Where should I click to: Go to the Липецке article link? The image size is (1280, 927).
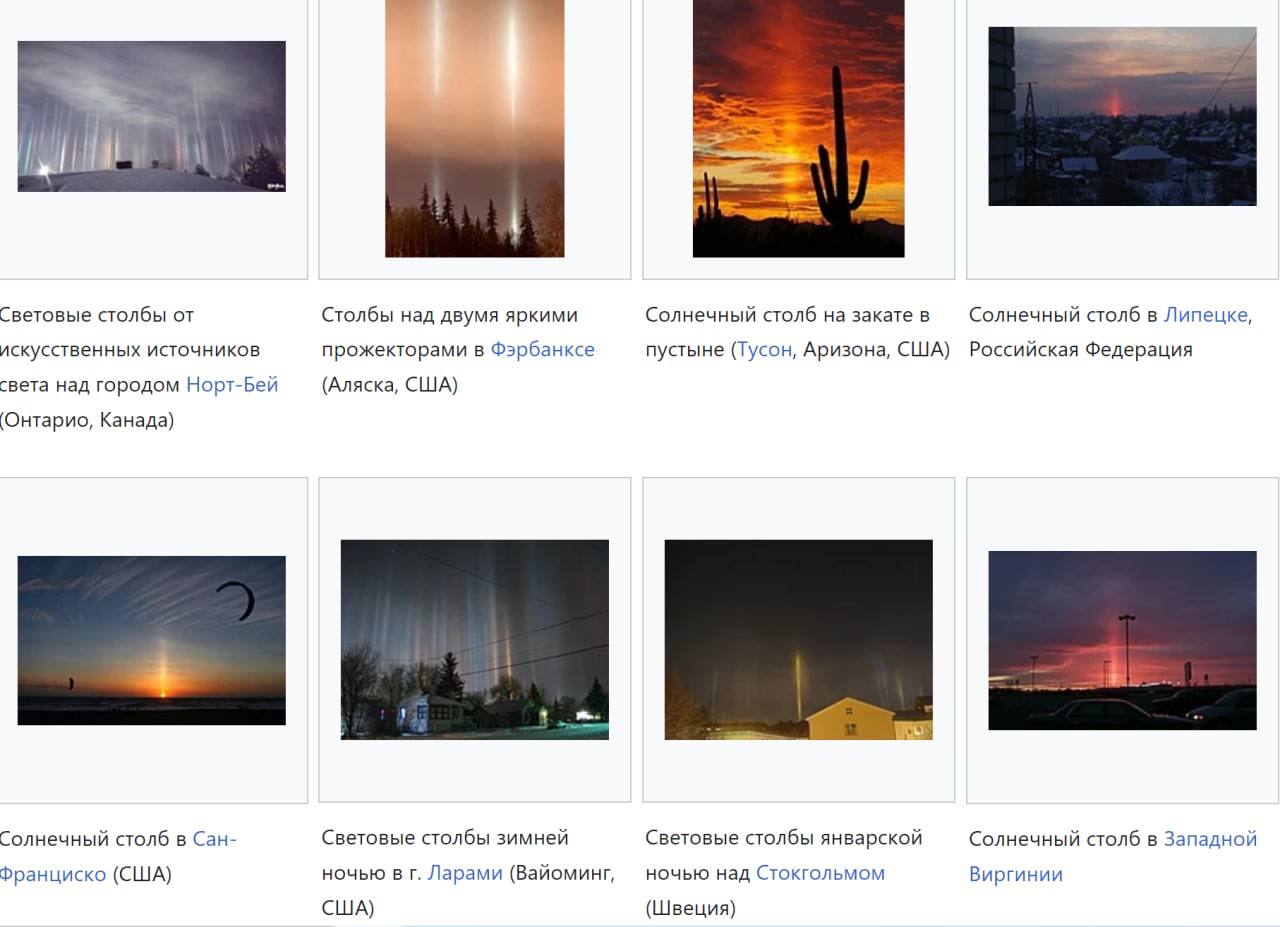pos(1205,315)
